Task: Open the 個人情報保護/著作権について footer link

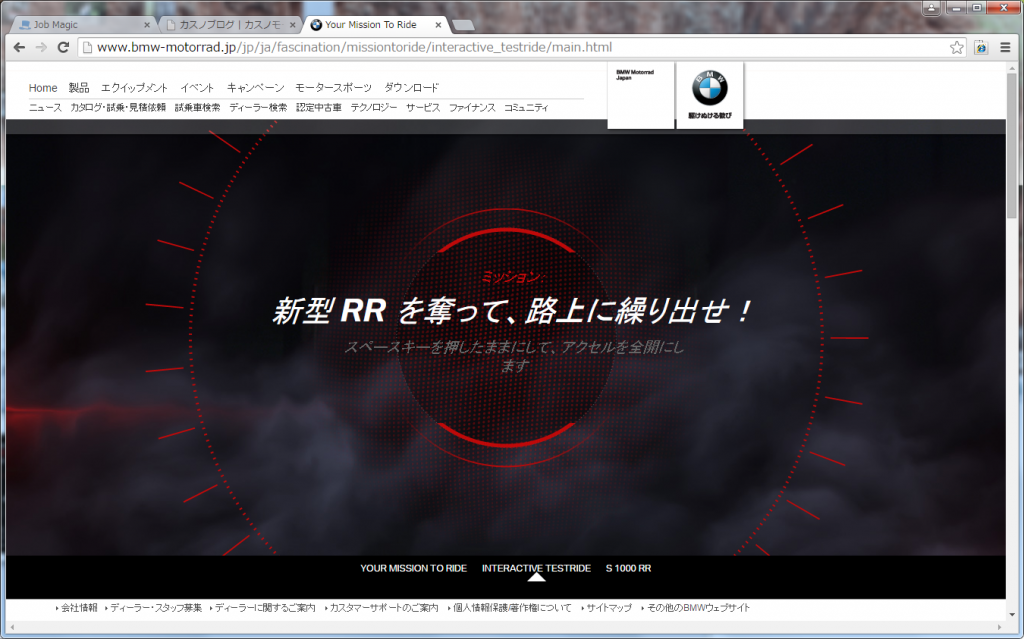Action: tap(512, 608)
